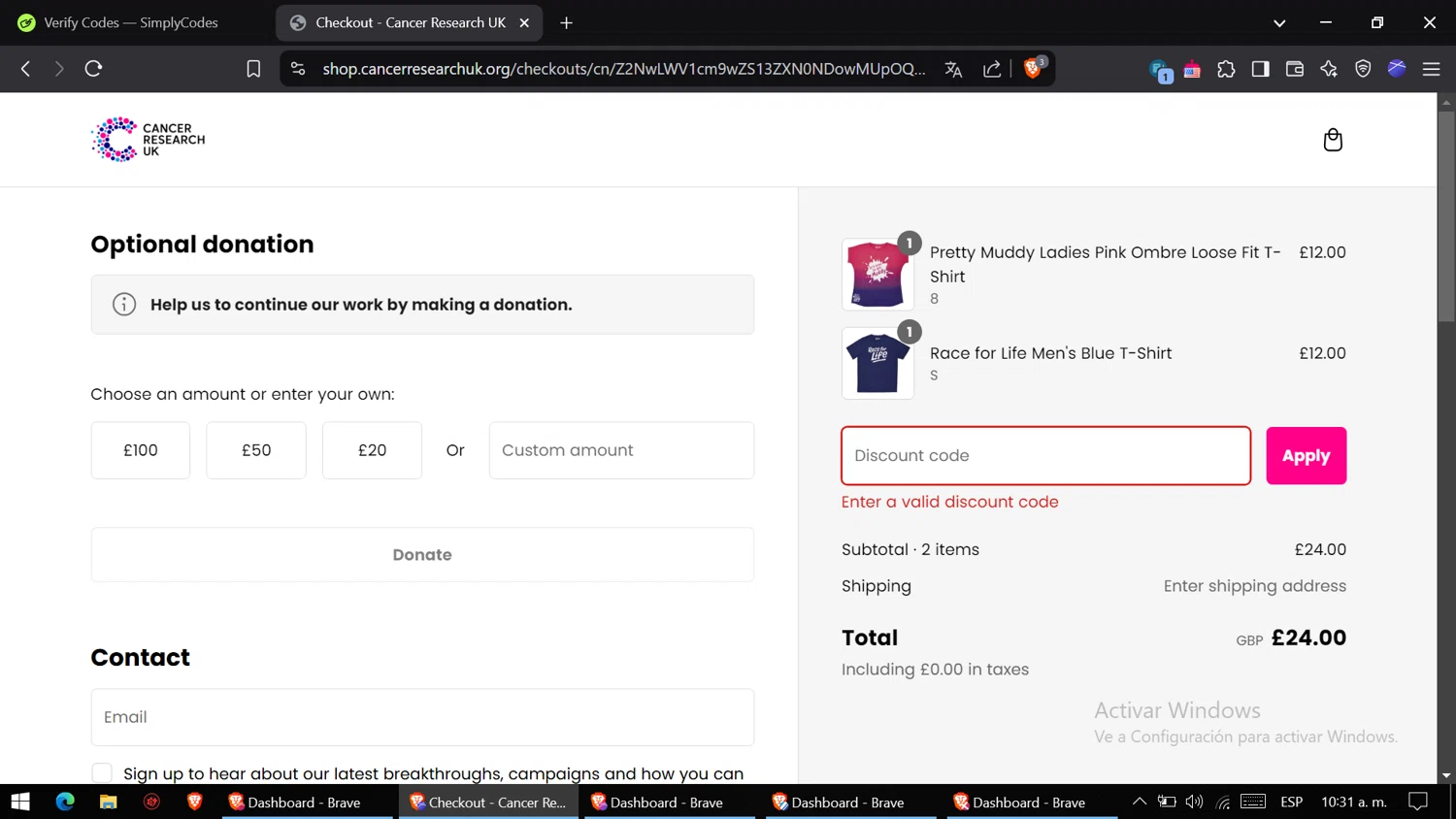
Task: Expand the tab search dropdown arrow
Action: [1279, 22]
